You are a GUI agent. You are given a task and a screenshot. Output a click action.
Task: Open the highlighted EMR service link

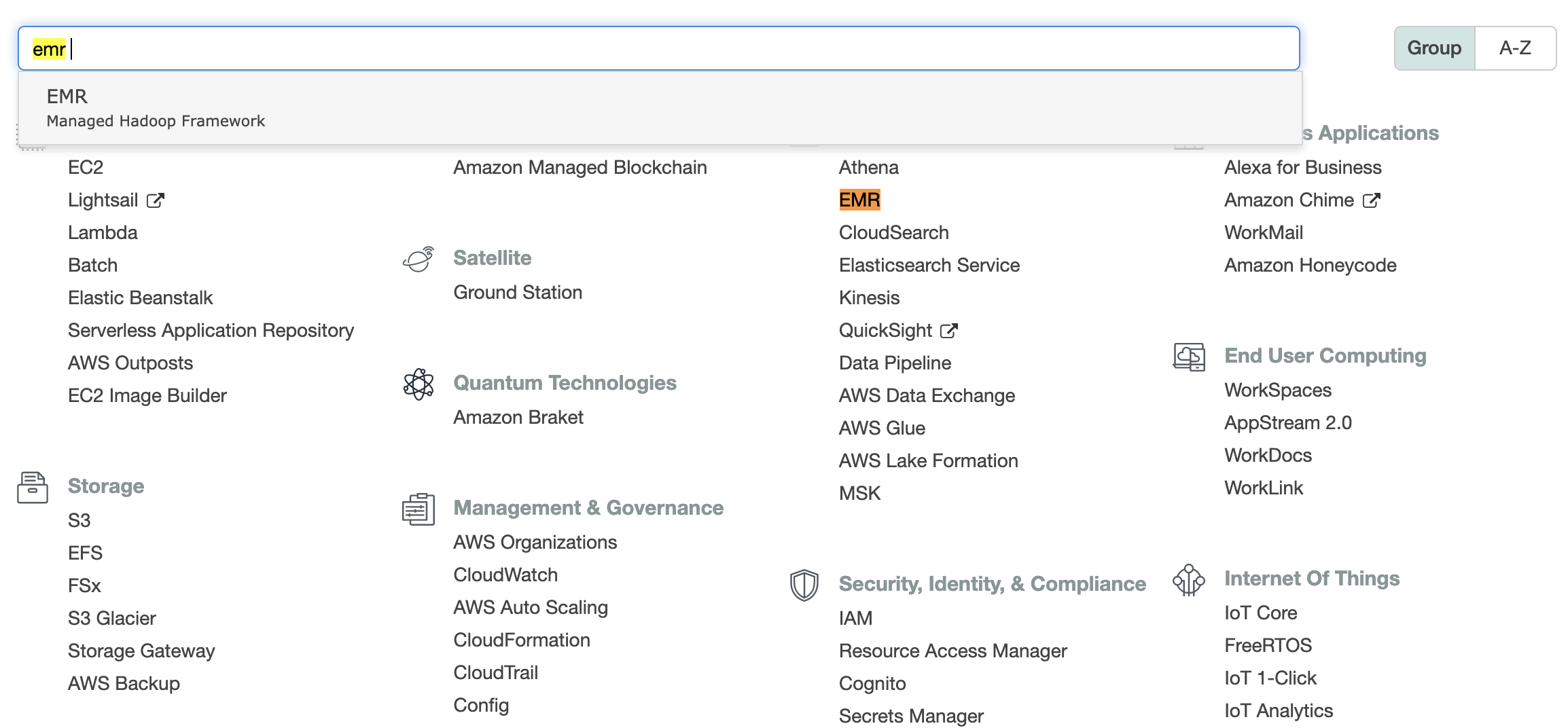(x=859, y=200)
